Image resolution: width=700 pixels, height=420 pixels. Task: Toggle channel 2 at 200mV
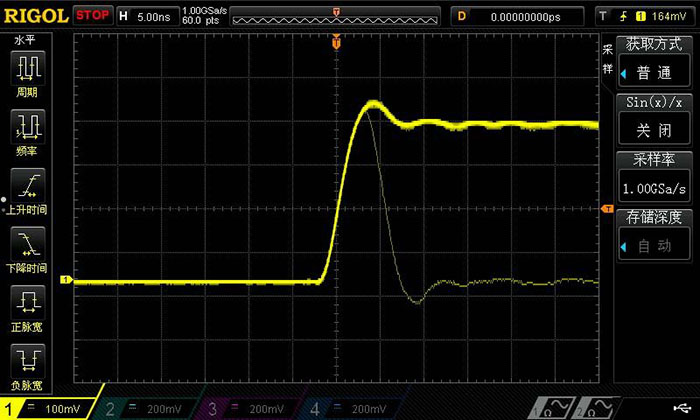pyautogui.click(x=150, y=408)
